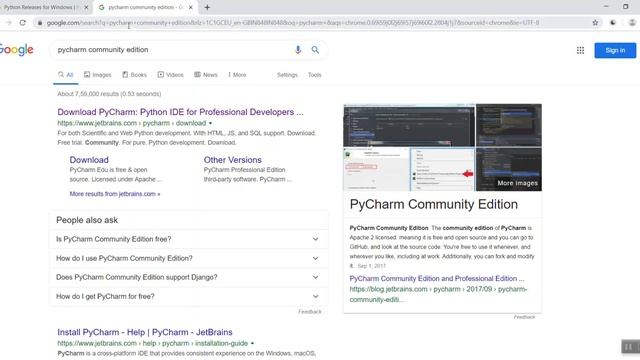Click the blue search magnifier icon
Screen dimensions: 640x360
point(315,50)
